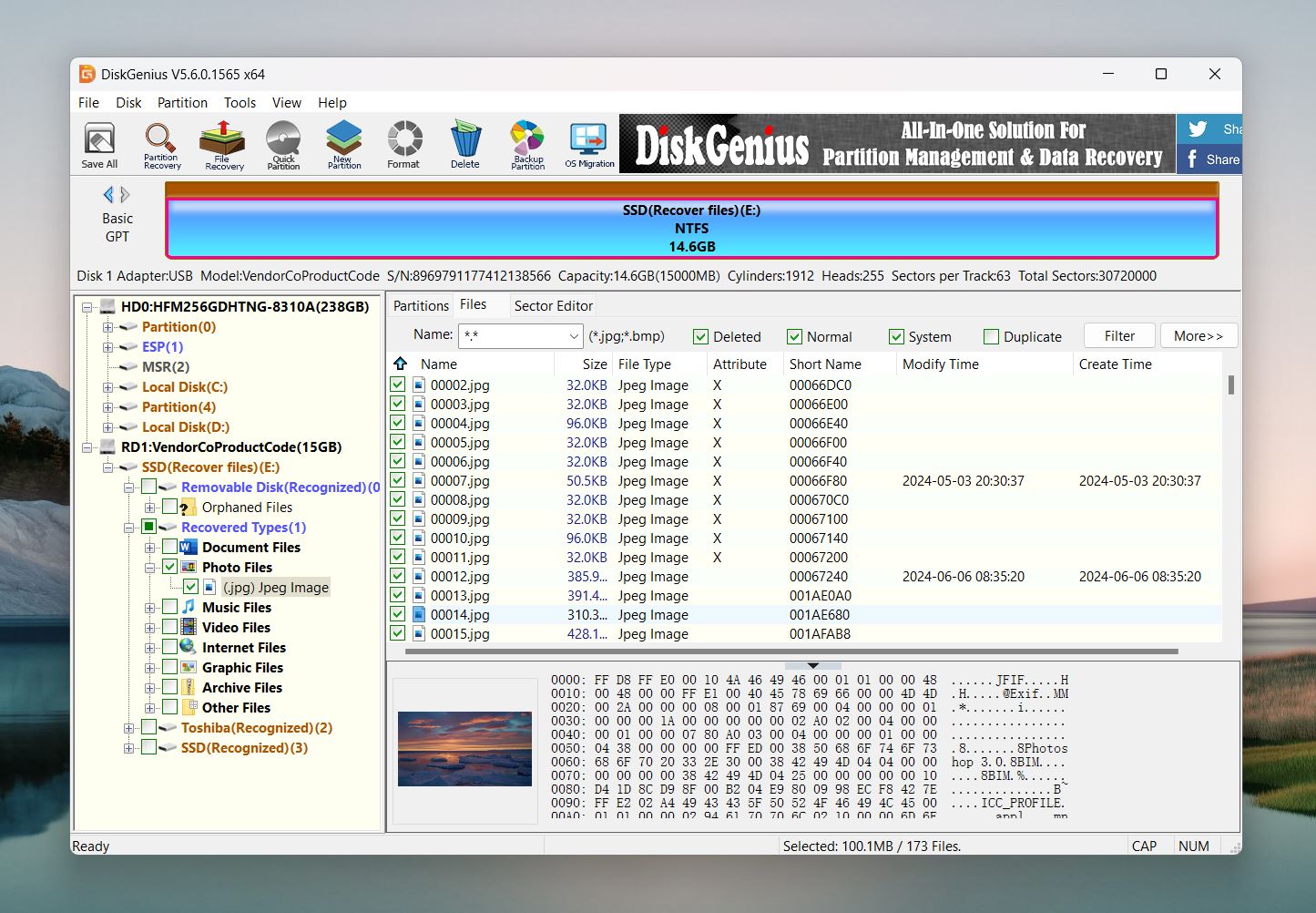Click the Orphaned Files question-mark icon

(188, 508)
